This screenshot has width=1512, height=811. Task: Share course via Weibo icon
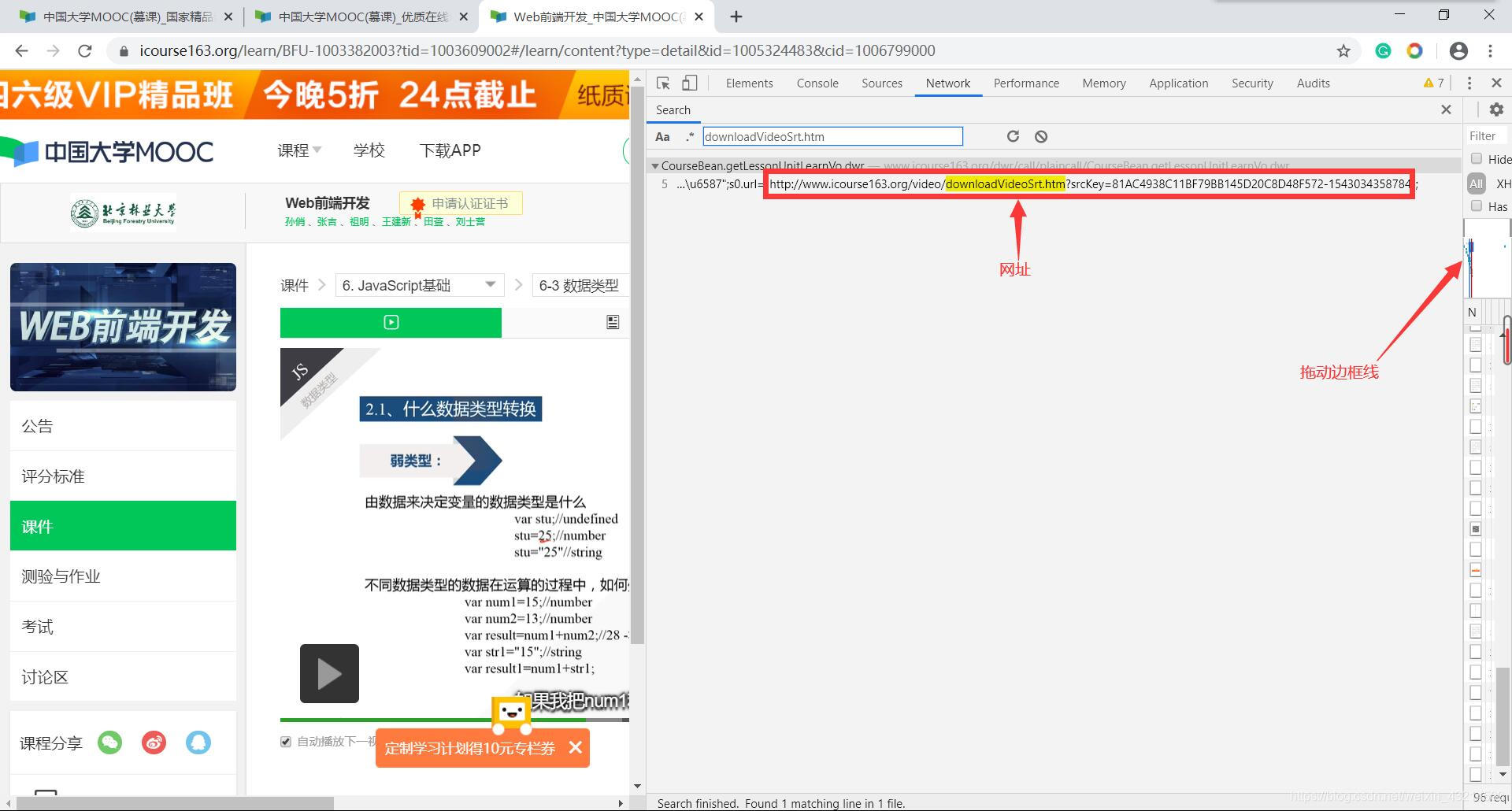(154, 742)
